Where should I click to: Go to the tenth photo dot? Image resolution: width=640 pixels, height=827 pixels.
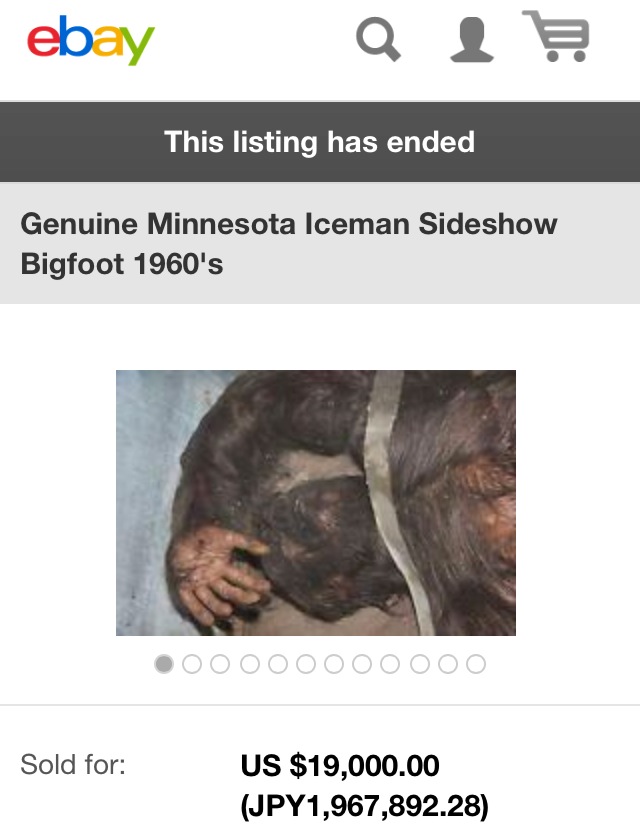(x=420, y=663)
